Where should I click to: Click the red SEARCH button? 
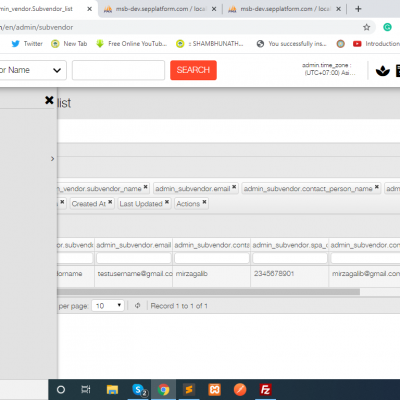(193, 70)
